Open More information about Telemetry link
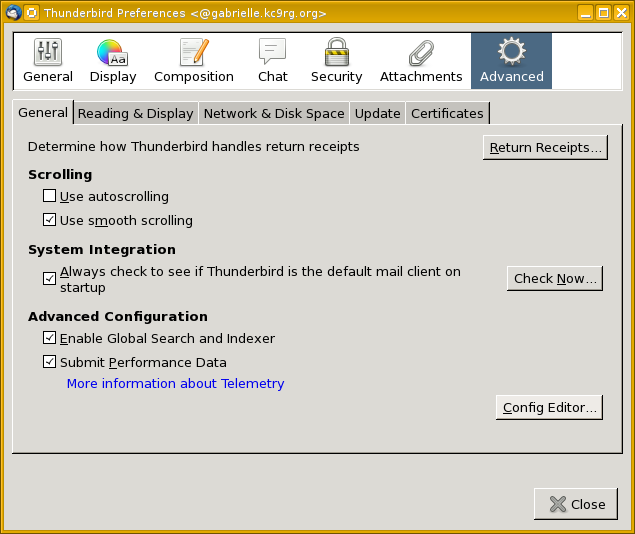Image resolution: width=635 pixels, height=534 pixels. point(175,383)
